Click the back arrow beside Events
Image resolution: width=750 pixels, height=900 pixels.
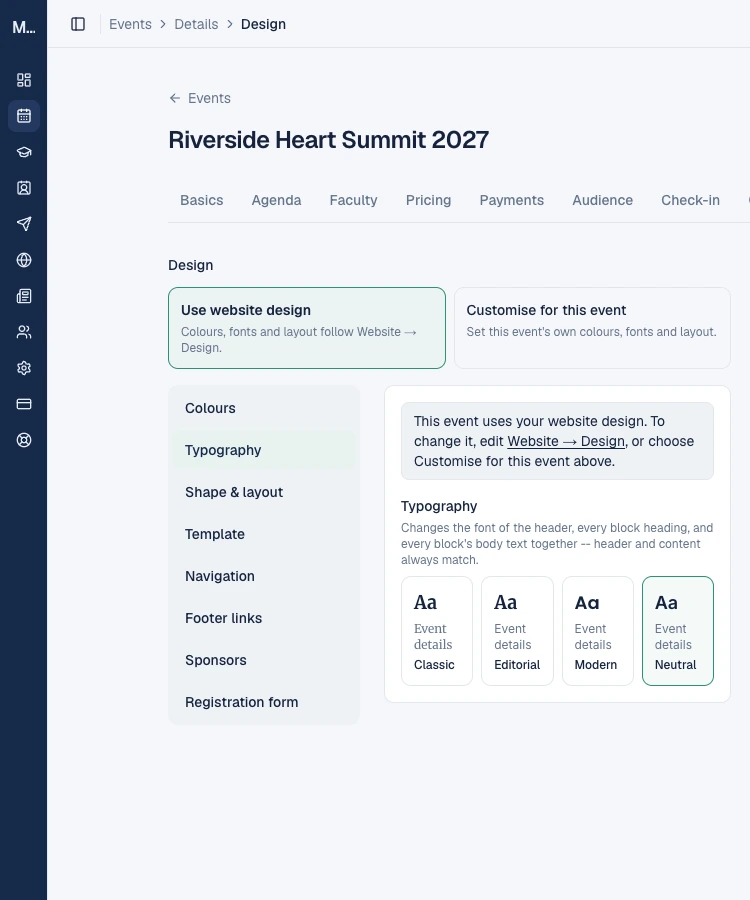[x=174, y=98]
